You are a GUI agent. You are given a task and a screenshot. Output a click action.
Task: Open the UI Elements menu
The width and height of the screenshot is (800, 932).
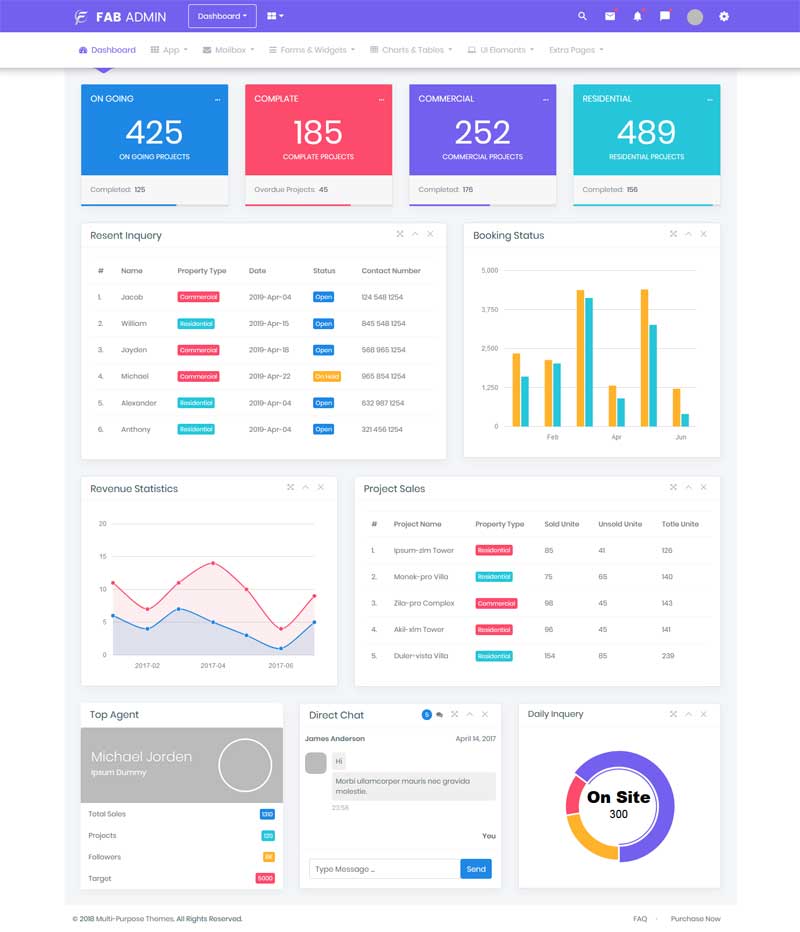click(x=500, y=50)
